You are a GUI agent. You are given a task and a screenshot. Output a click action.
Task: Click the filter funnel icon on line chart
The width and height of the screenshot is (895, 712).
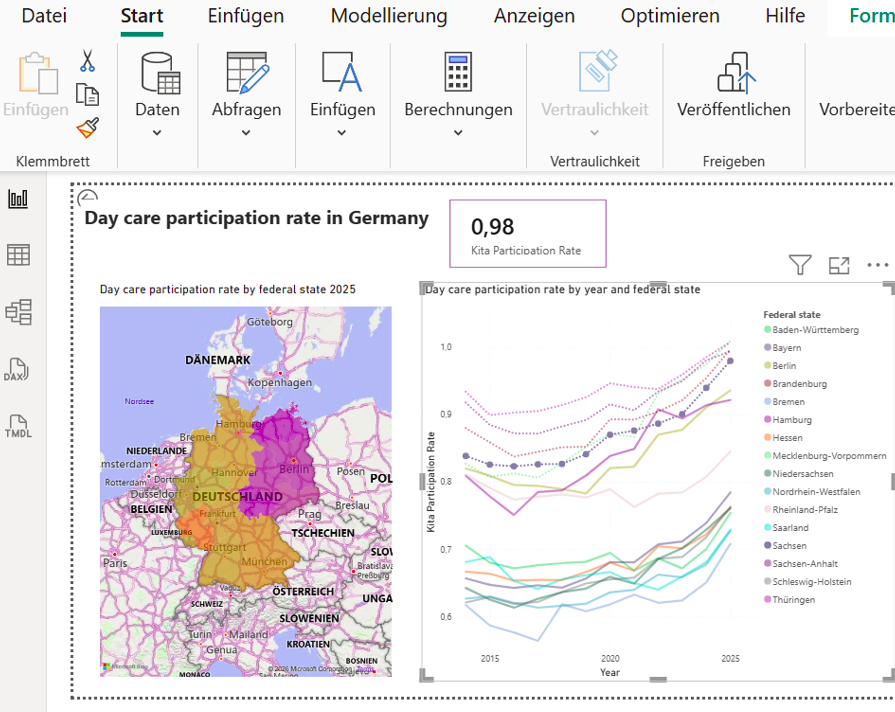tap(800, 265)
